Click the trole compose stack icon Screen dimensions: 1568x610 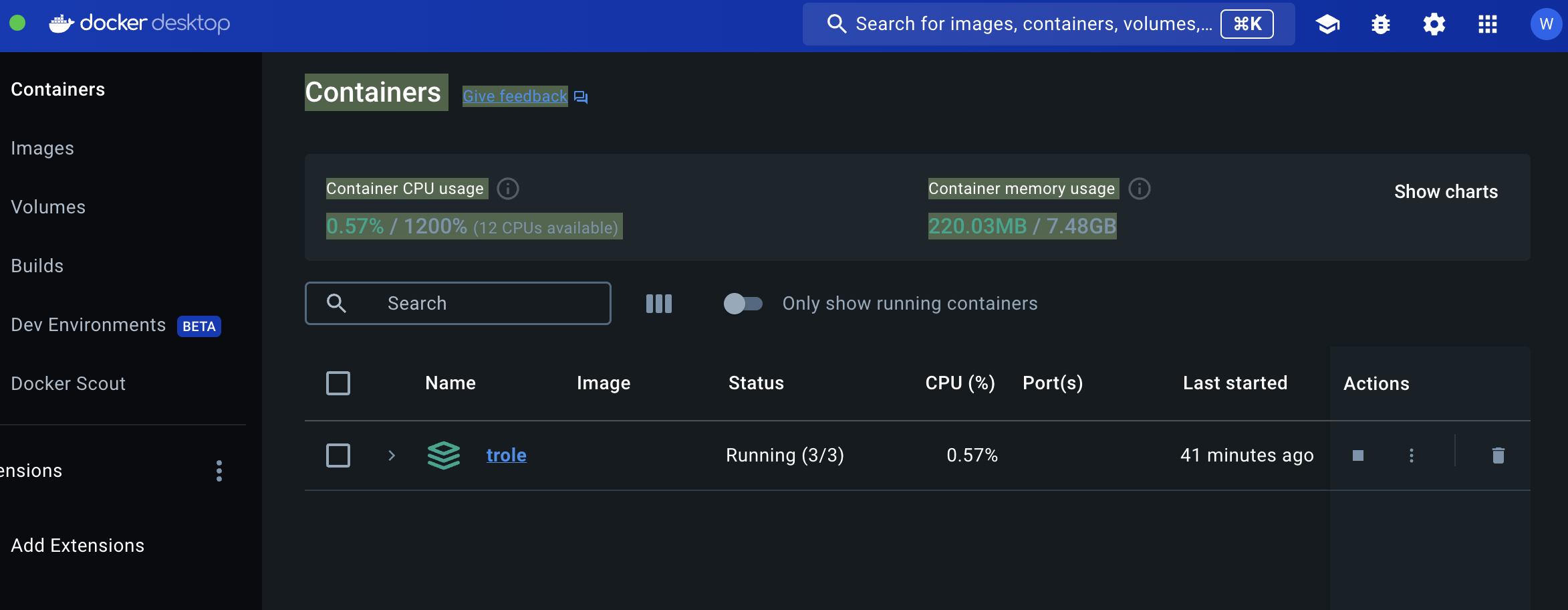(444, 455)
